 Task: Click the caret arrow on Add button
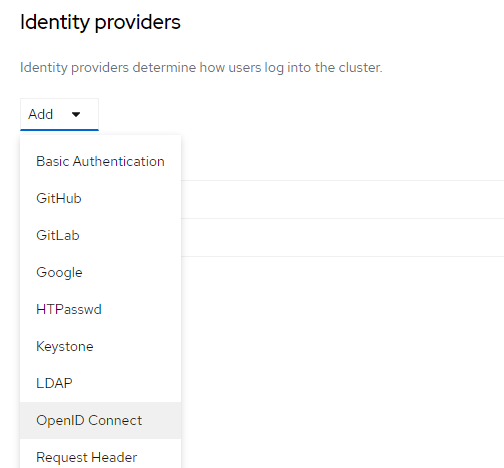point(76,114)
